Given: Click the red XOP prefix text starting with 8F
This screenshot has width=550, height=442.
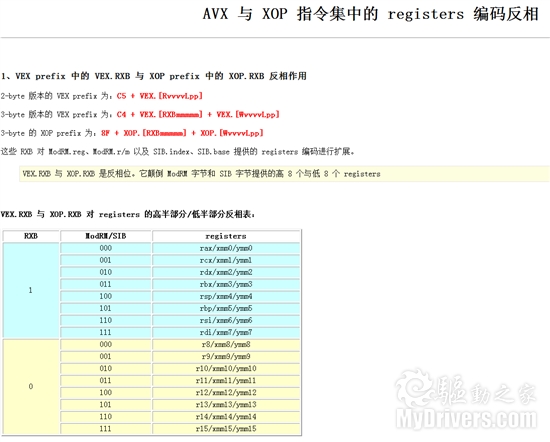Looking at the screenshot, I should (182, 133).
